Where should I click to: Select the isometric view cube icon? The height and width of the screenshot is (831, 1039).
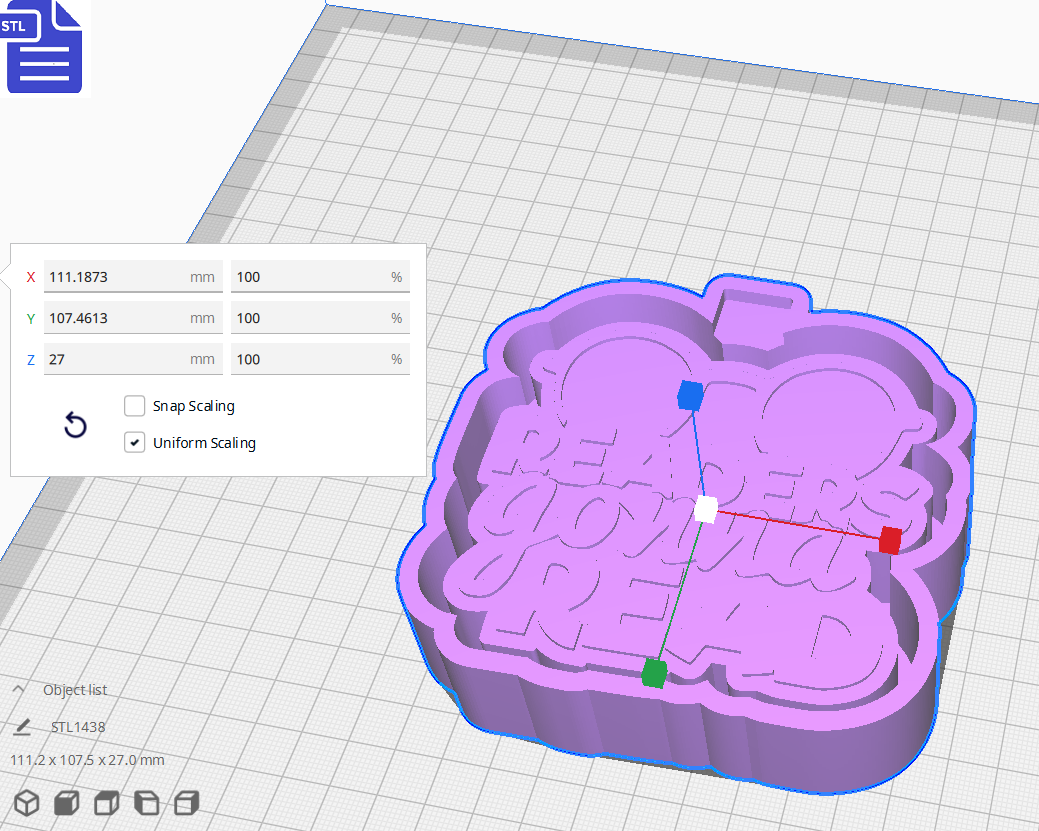(26, 803)
